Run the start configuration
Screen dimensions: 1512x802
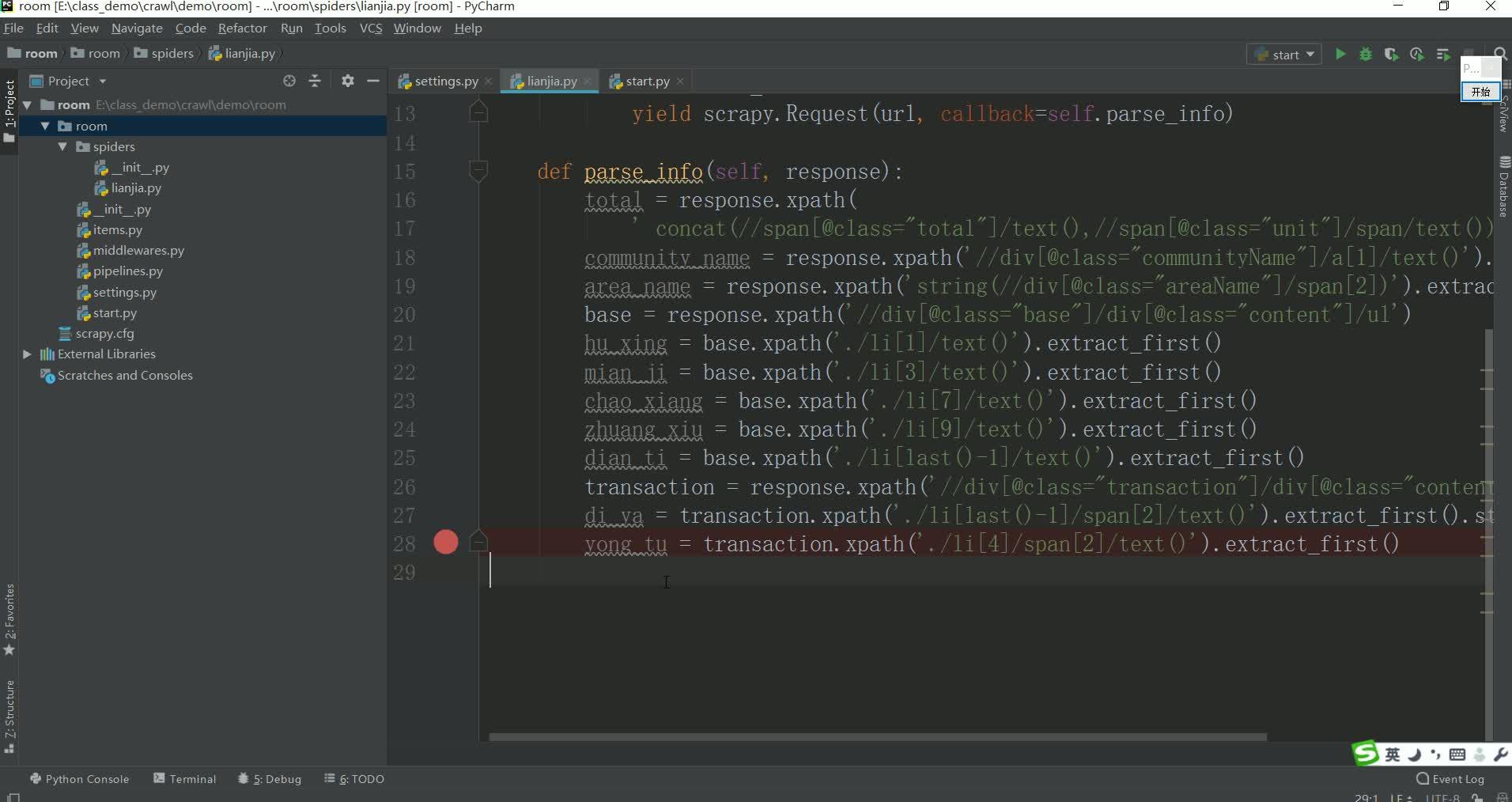1340,55
